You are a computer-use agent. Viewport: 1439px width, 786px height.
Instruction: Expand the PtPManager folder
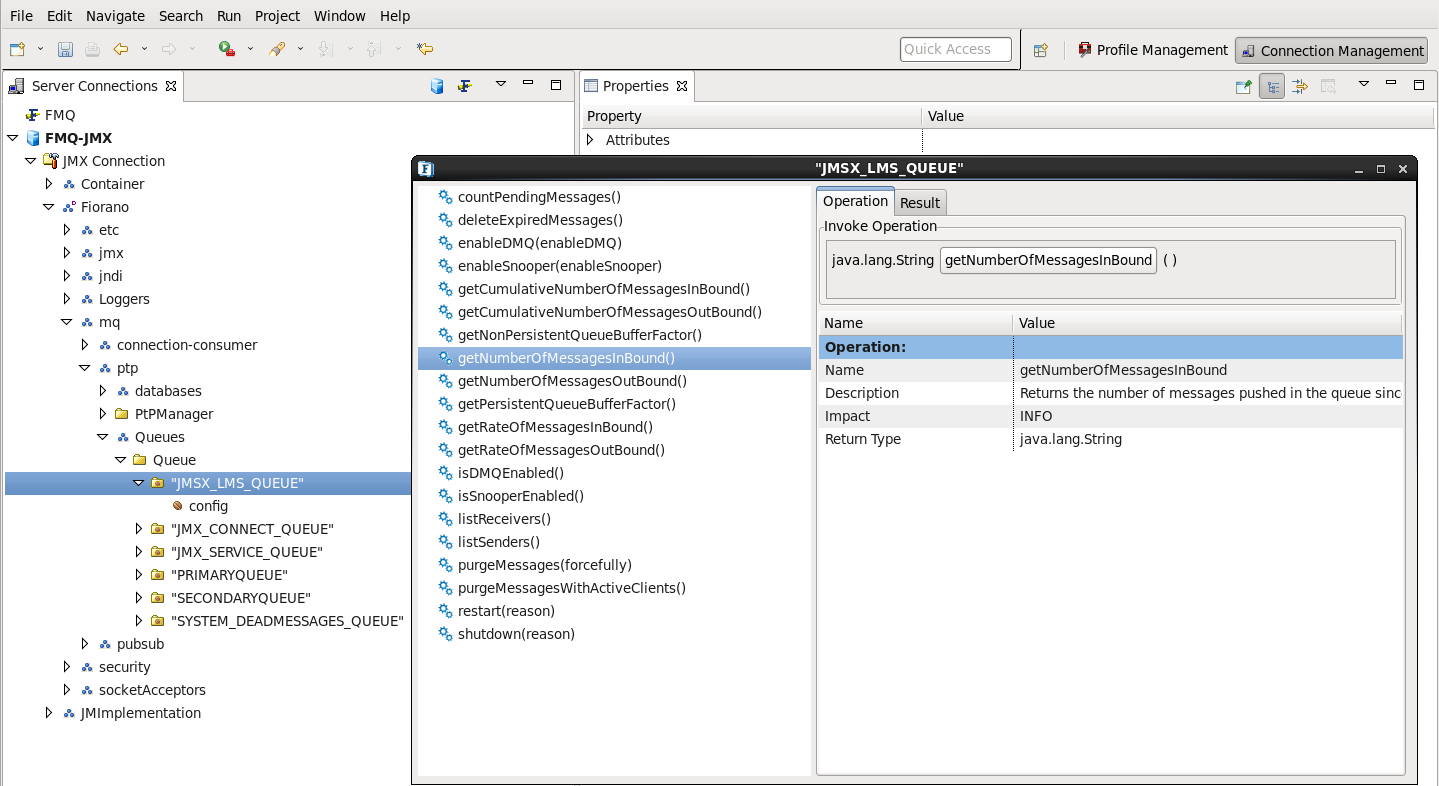click(x=102, y=414)
